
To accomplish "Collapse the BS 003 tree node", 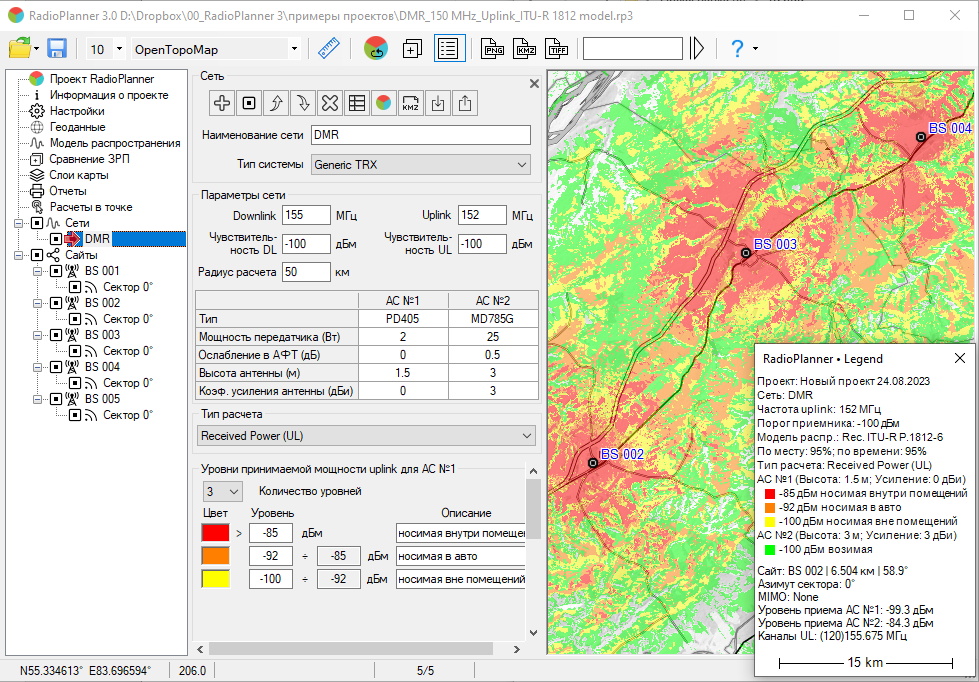I will (x=37, y=335).
